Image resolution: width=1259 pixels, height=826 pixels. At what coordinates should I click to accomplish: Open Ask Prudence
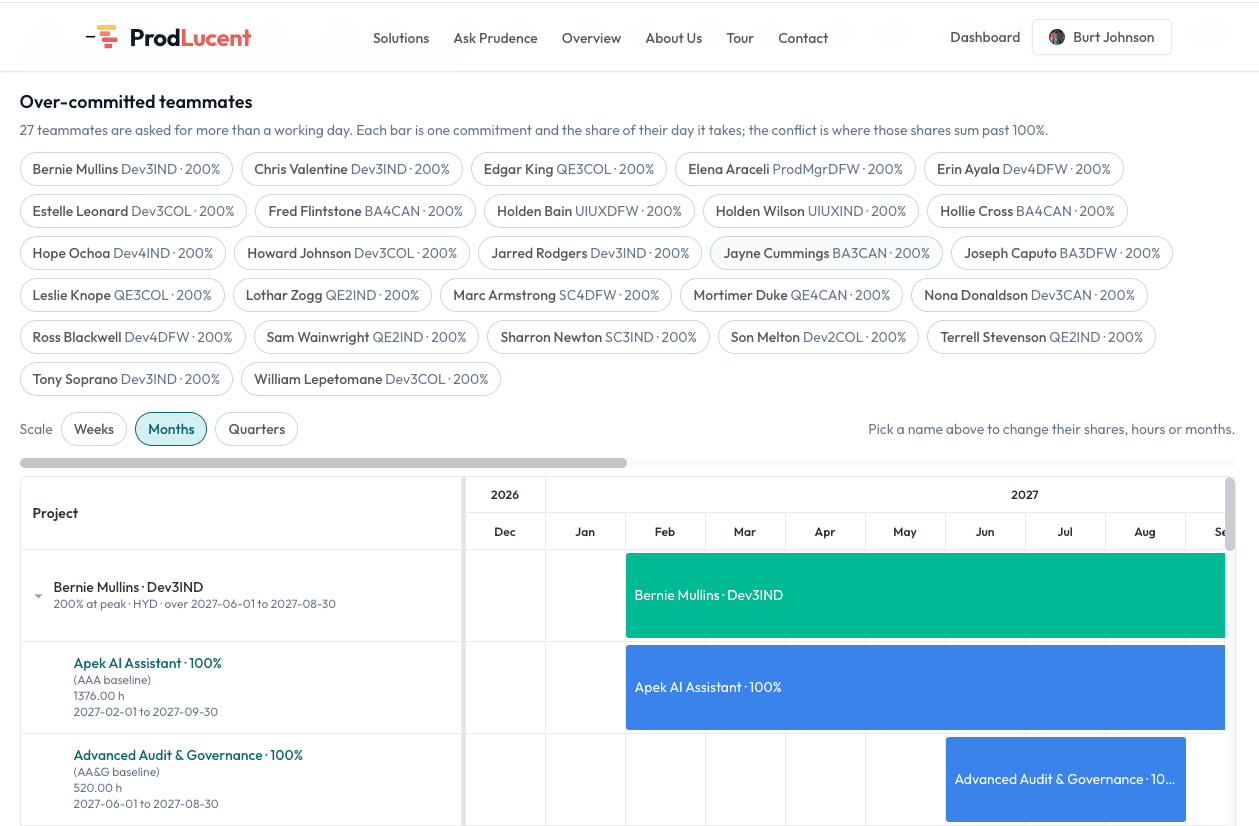[x=495, y=38]
